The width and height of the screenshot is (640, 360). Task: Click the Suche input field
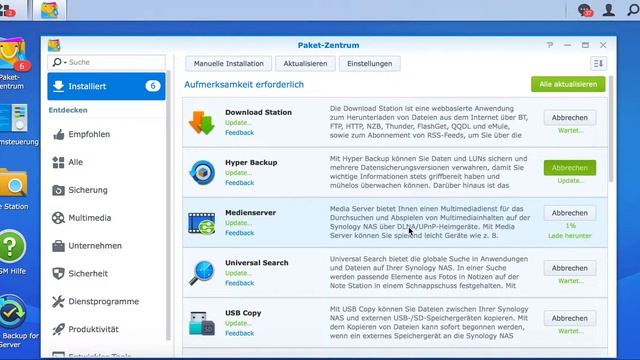(107, 62)
